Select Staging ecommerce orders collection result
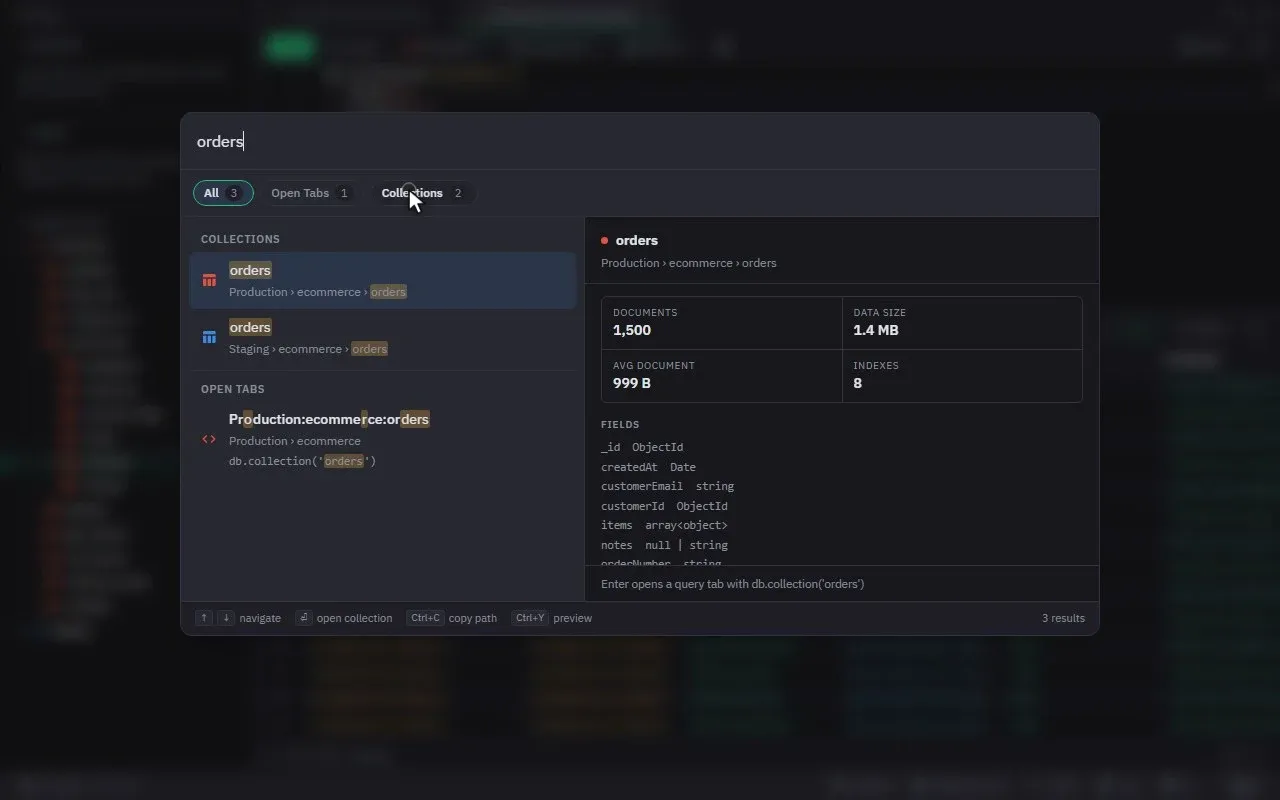The image size is (1280, 800). [x=383, y=337]
